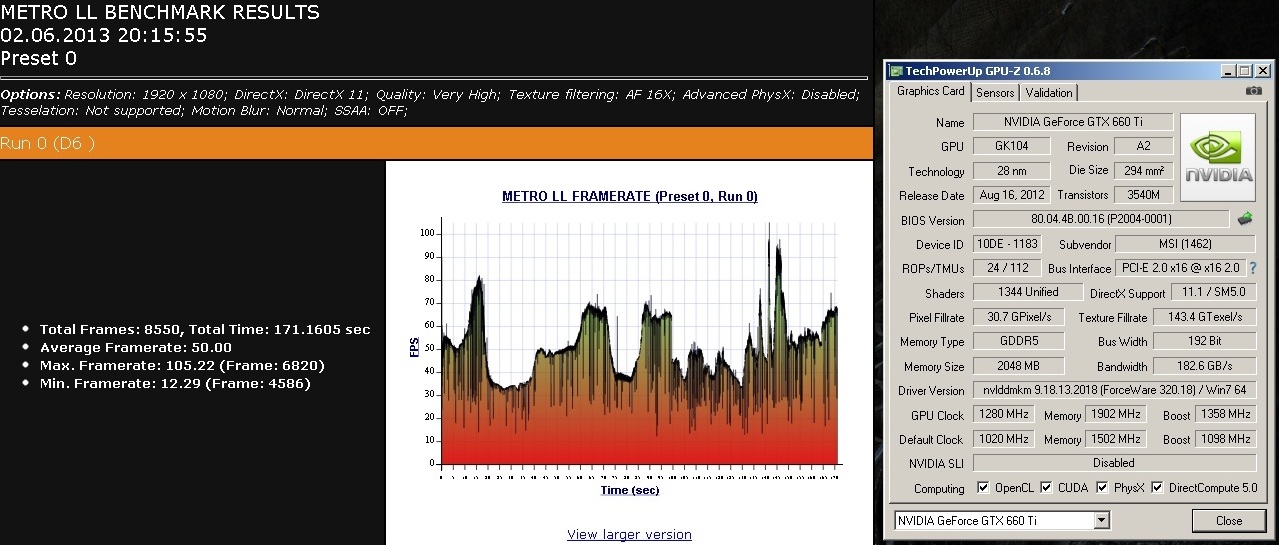
Task: Switch to the Validation tab
Action: (1049, 93)
